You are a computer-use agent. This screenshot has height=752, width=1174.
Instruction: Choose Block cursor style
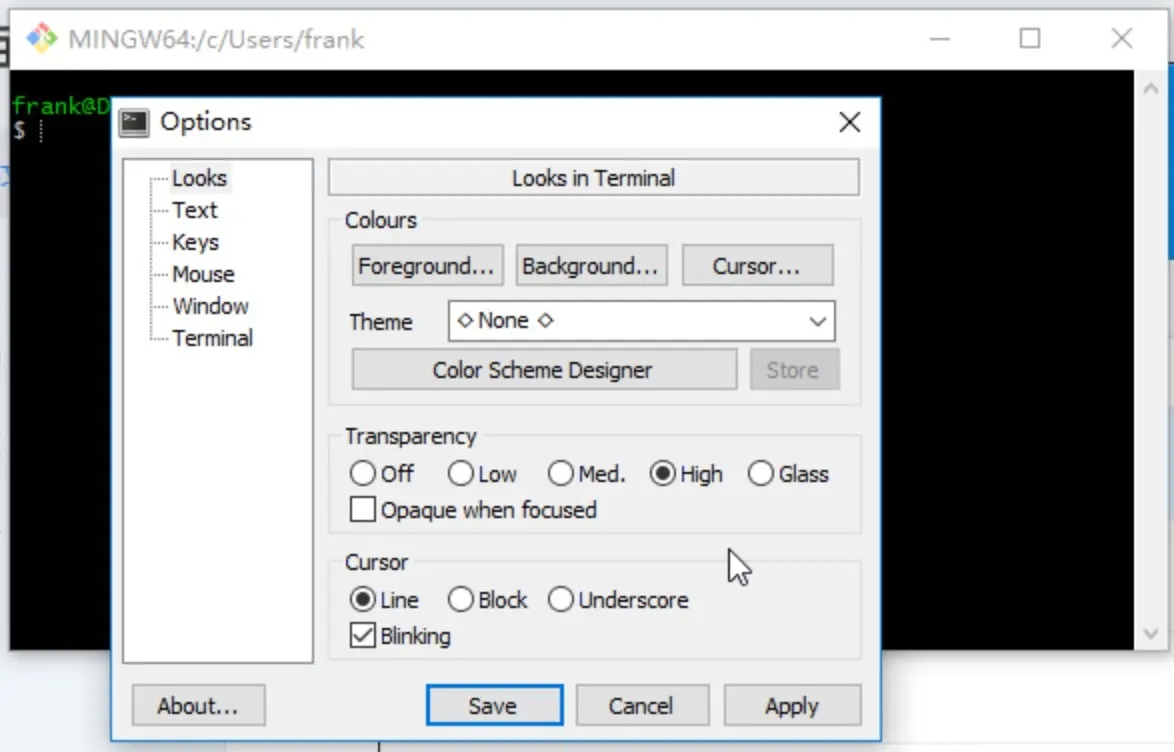460,600
